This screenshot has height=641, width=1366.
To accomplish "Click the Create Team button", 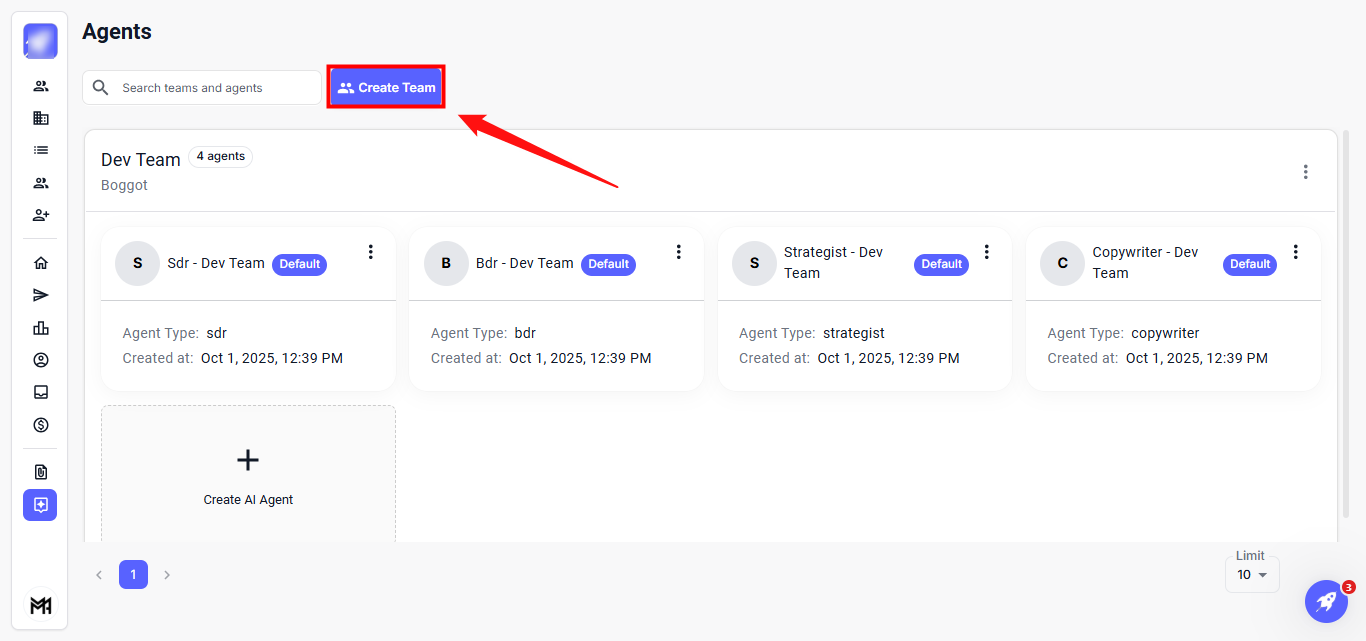I will click(x=386, y=88).
